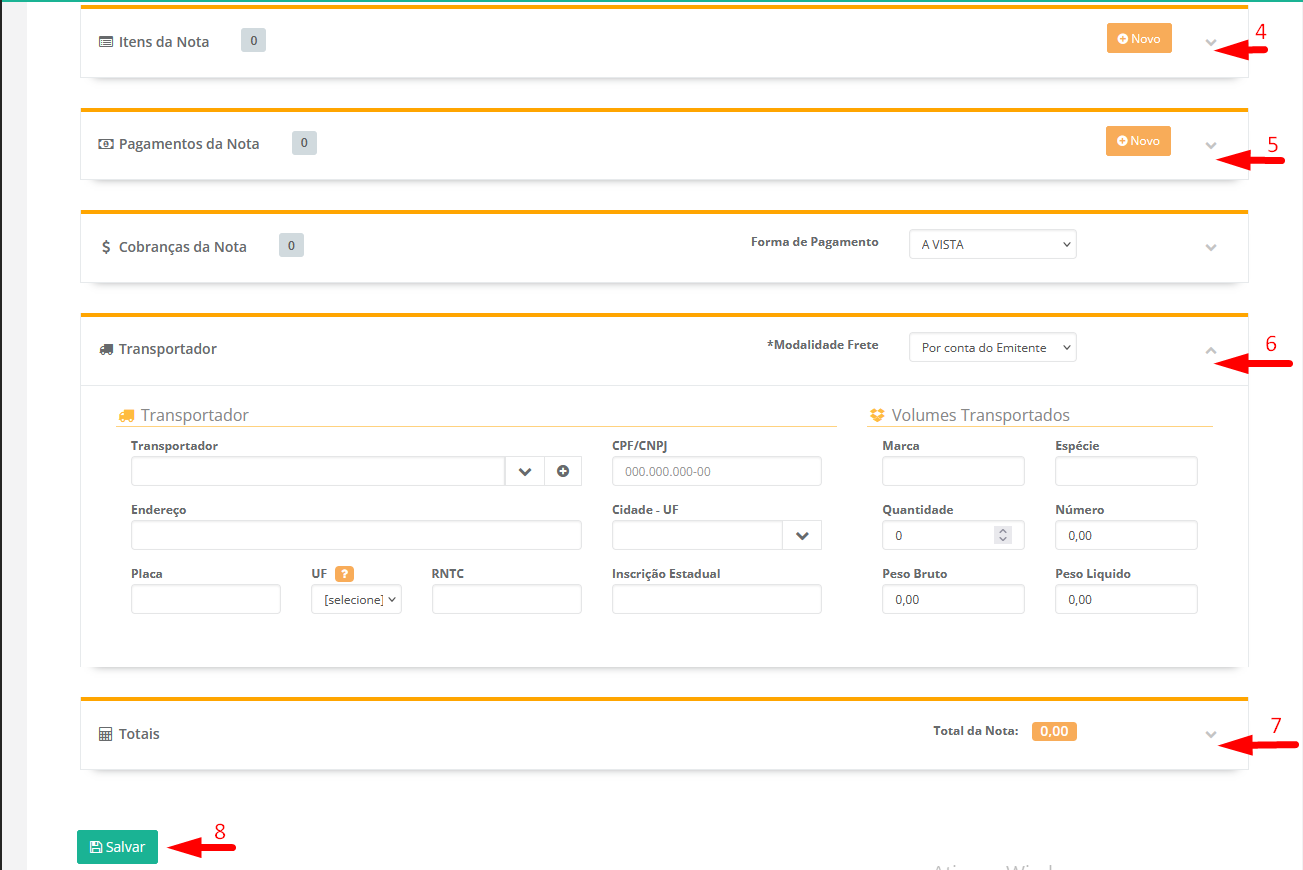The width and height of the screenshot is (1303, 870).
Task: Open the Modalidade Frete dropdown
Action: (x=992, y=347)
